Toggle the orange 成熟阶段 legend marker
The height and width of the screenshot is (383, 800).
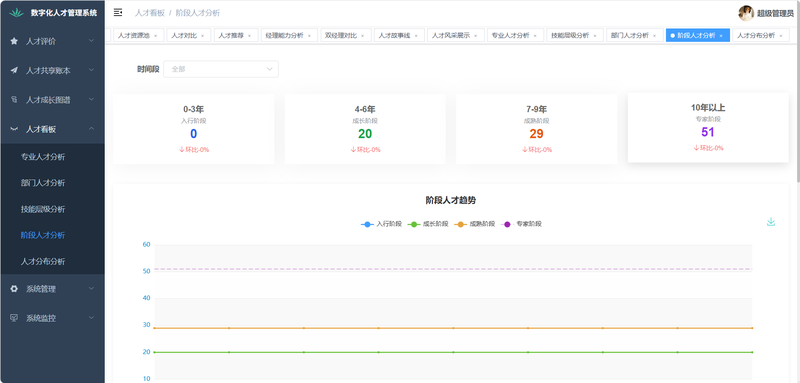[461, 224]
